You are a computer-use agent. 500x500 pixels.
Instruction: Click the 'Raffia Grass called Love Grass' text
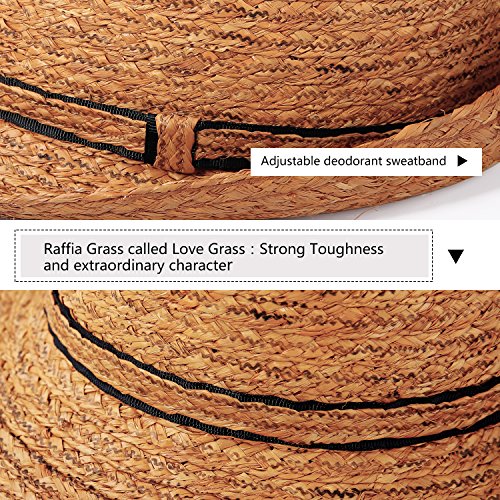click(x=144, y=249)
